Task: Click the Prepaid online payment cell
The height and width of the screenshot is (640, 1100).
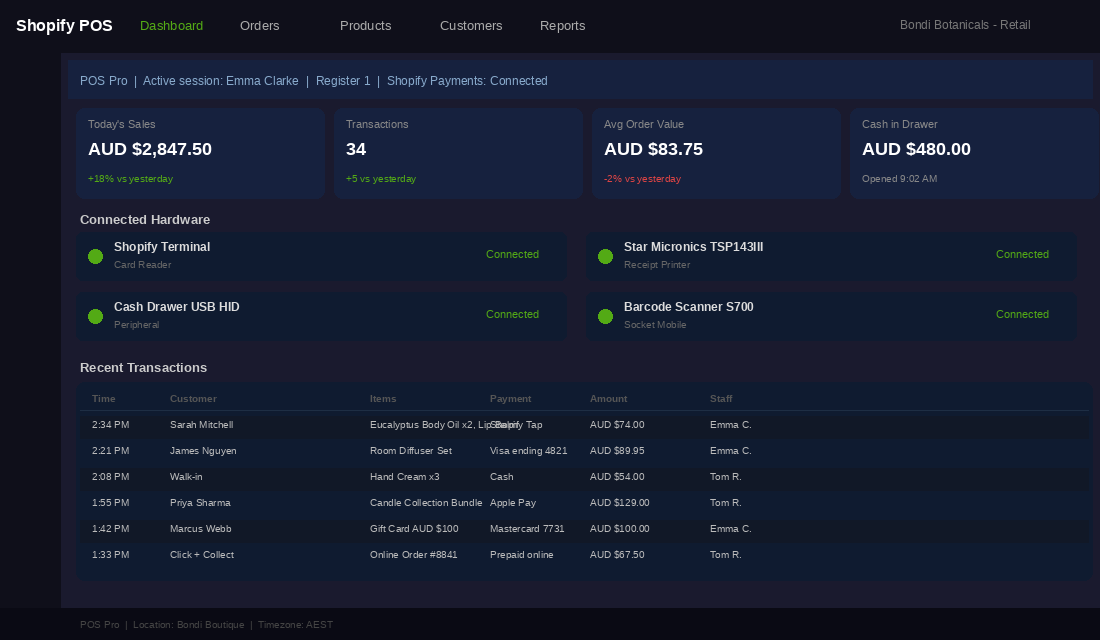Action: [x=521, y=554]
